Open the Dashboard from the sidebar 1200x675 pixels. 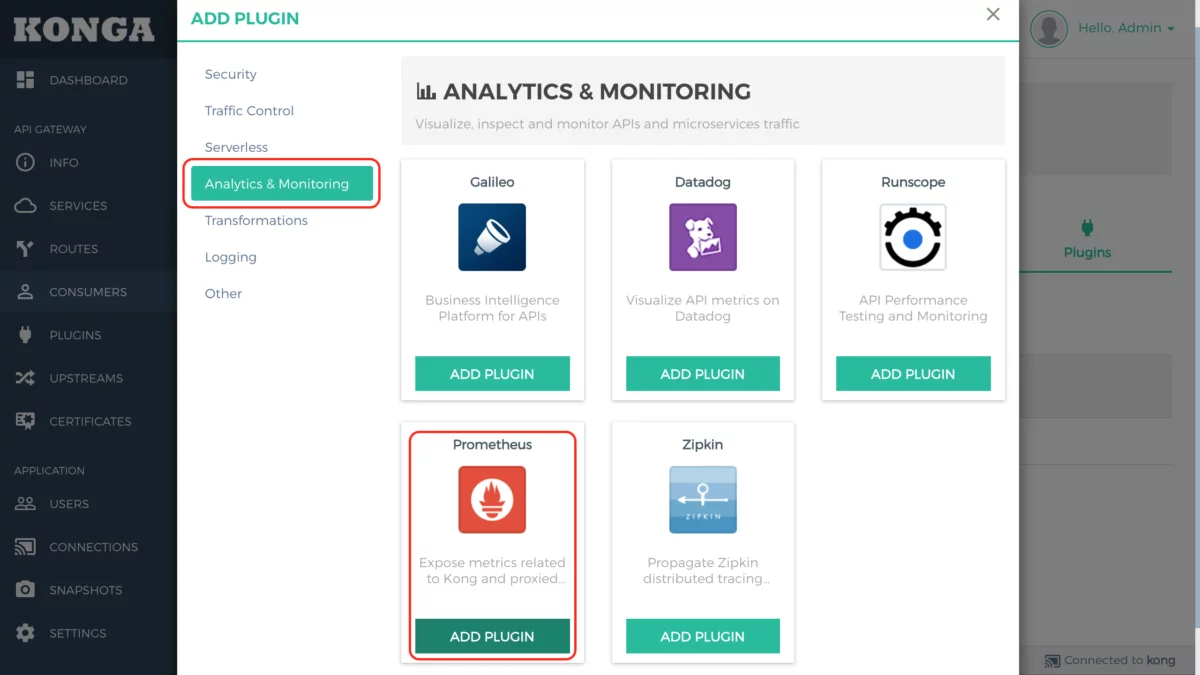coord(88,80)
